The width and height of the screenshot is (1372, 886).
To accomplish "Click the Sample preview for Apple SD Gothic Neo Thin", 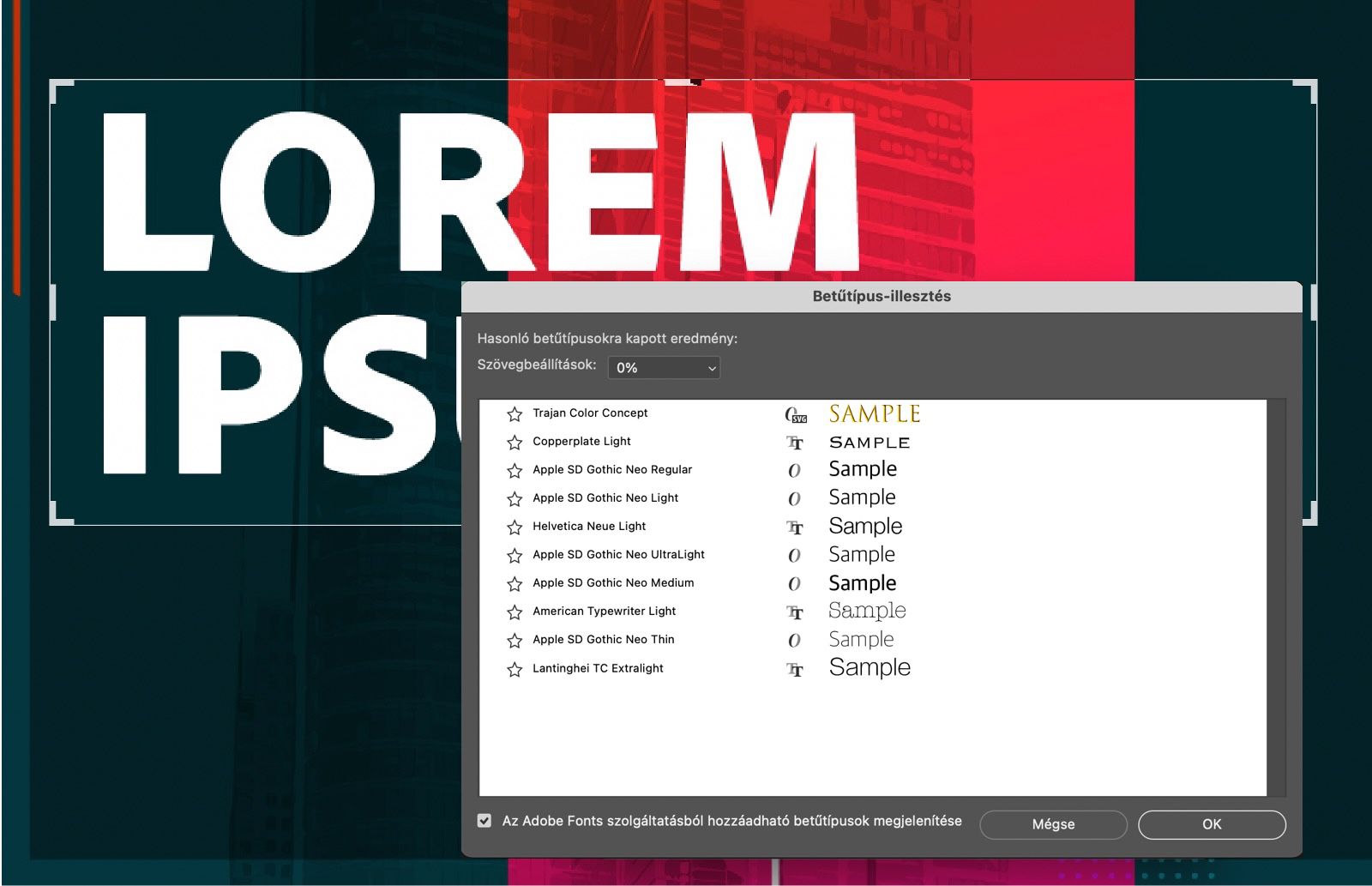I will [861, 640].
